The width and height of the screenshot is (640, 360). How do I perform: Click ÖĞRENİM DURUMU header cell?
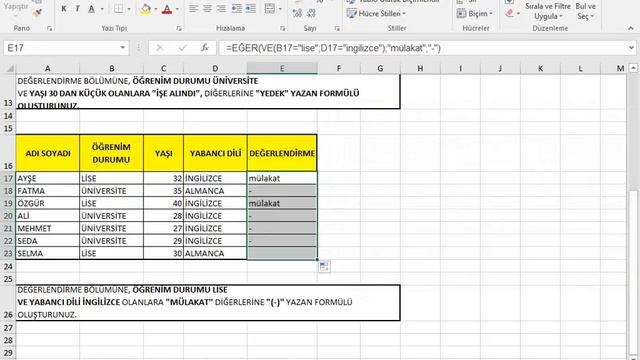[x=111, y=153]
